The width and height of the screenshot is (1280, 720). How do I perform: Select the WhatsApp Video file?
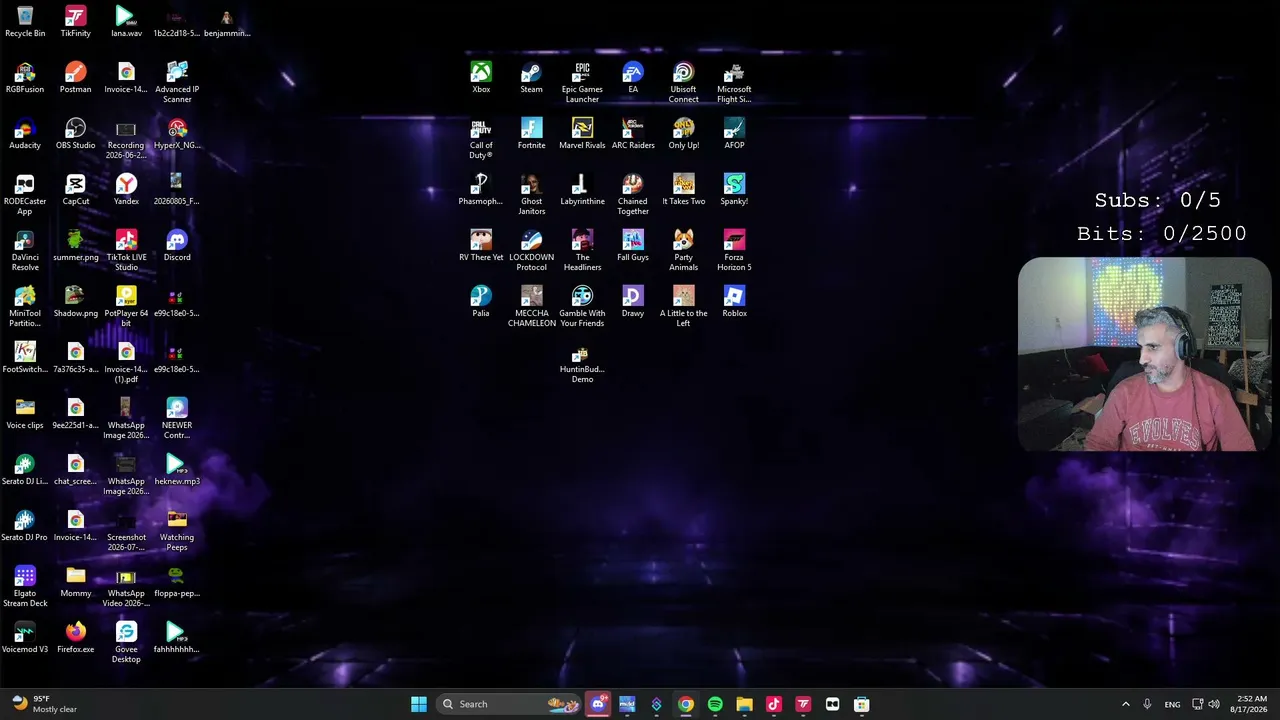point(126,586)
